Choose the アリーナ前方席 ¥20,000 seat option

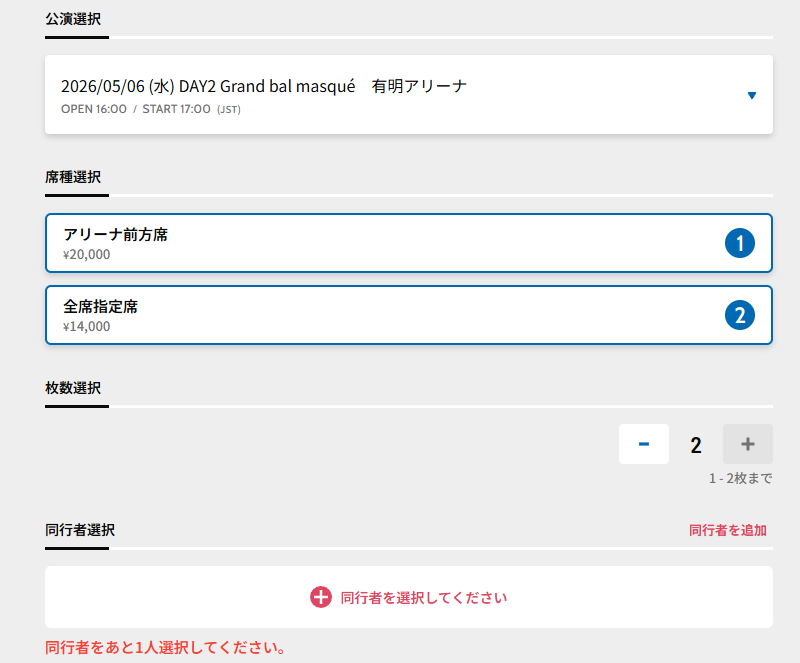(409, 243)
